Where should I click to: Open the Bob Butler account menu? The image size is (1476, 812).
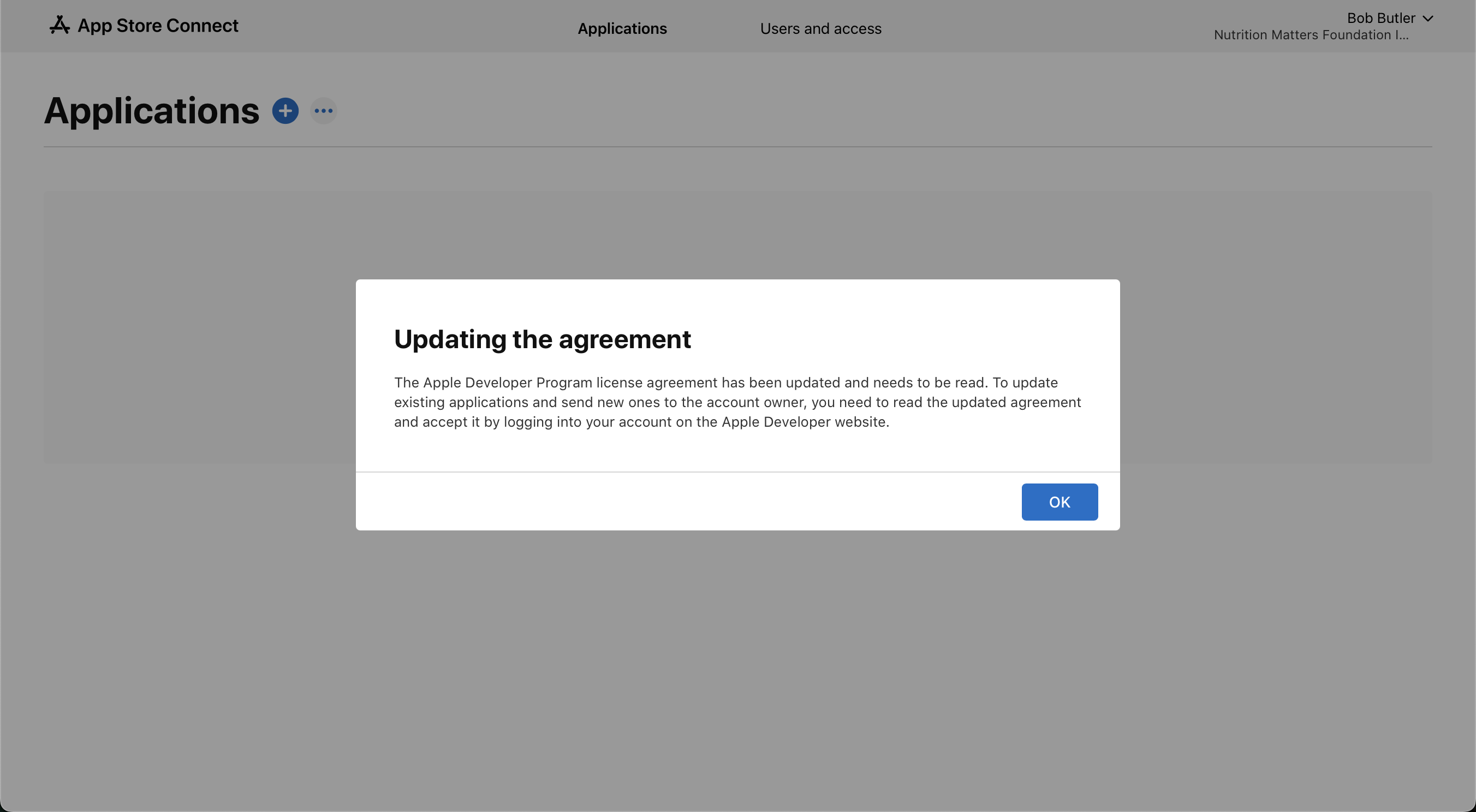coord(1380,19)
